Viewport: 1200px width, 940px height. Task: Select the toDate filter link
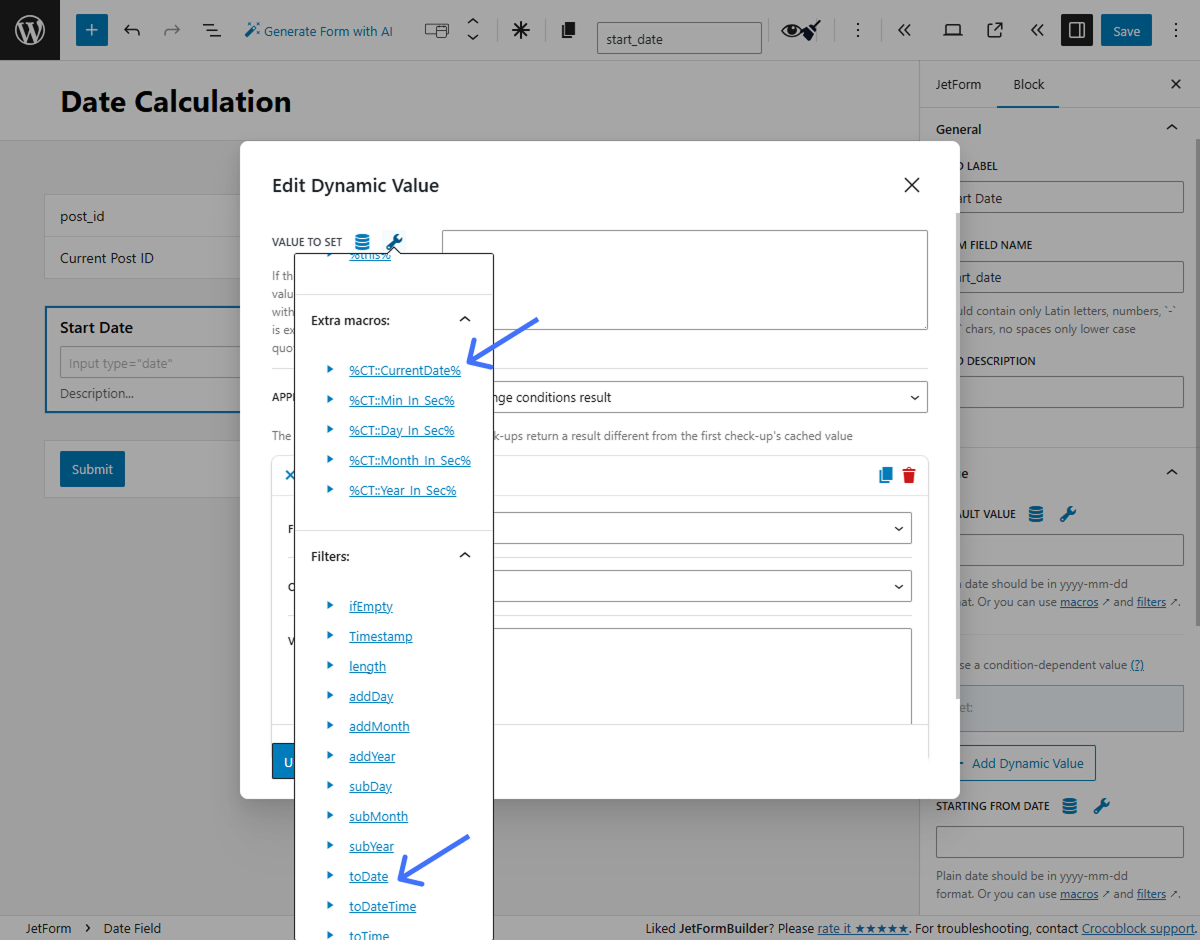coord(369,876)
